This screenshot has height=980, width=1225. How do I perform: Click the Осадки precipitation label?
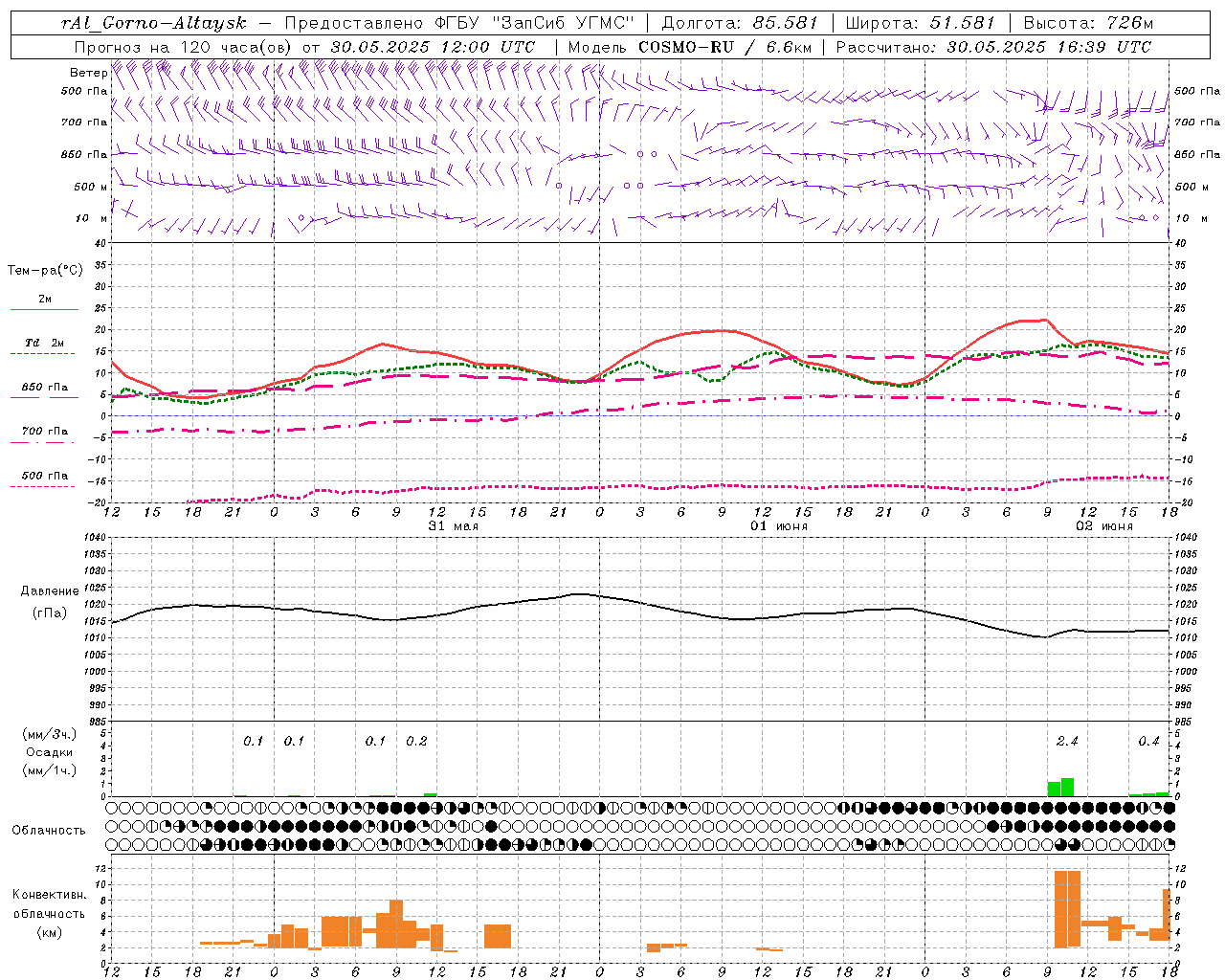[x=50, y=752]
